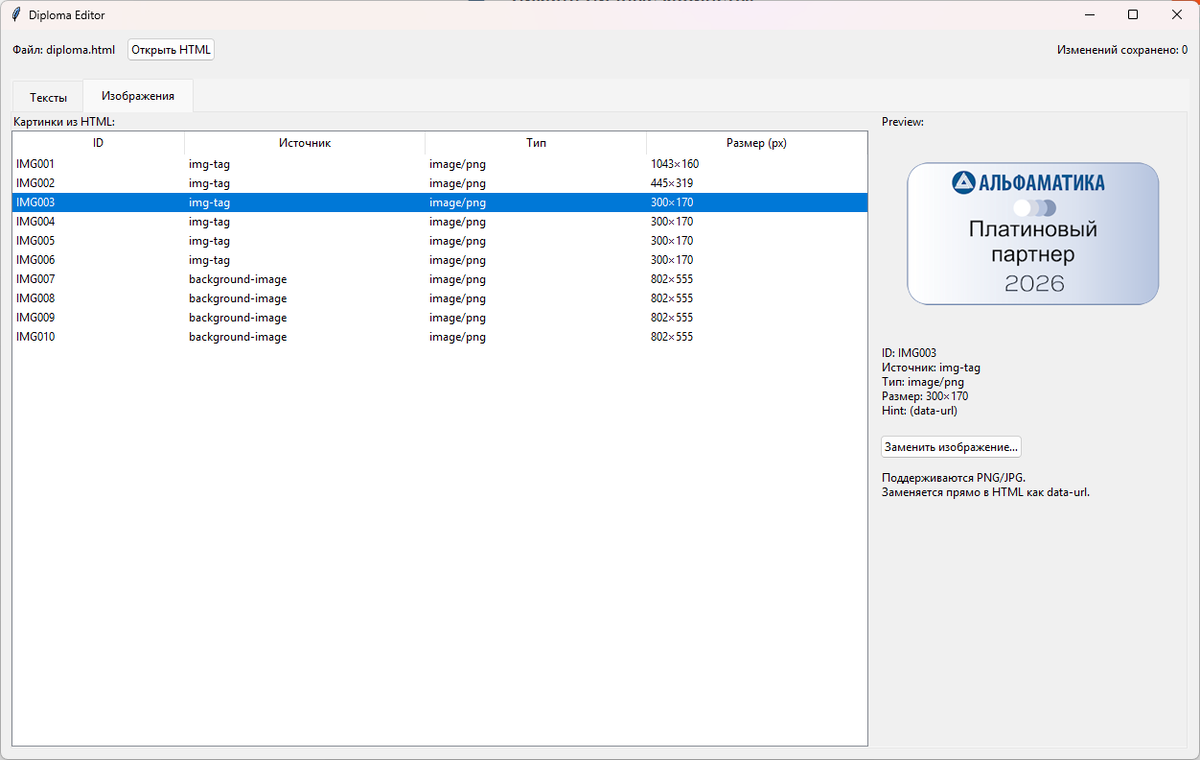Screen dimensions: 1200x760
Task: Click the Файл: diploma.html label
Action: (x=64, y=49)
